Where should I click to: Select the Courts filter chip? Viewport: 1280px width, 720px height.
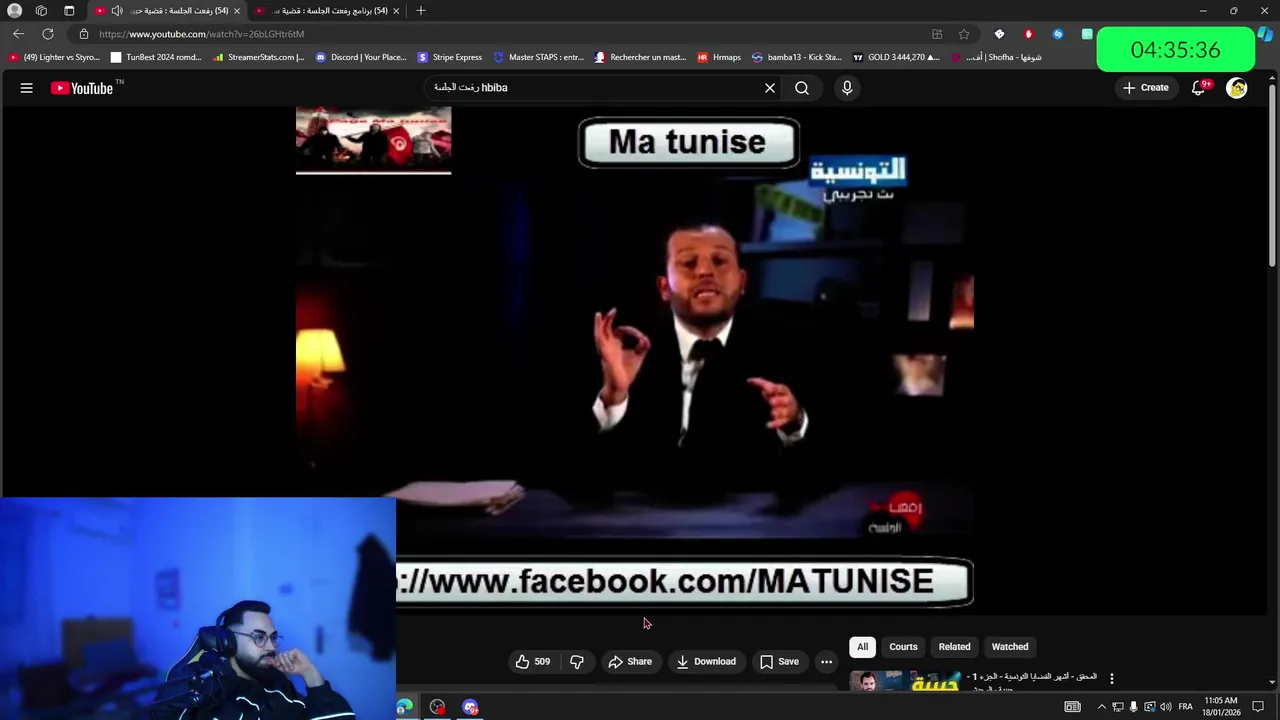coord(903,647)
